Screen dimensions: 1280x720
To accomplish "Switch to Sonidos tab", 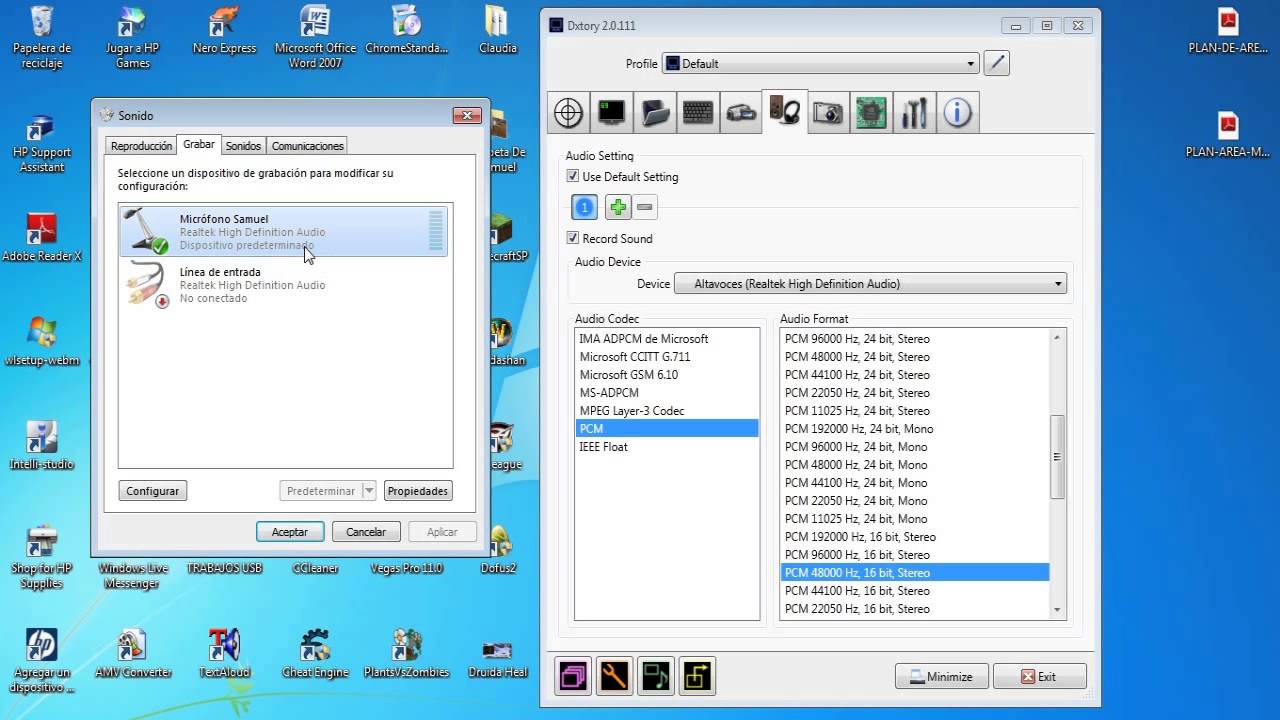I will click(x=243, y=146).
